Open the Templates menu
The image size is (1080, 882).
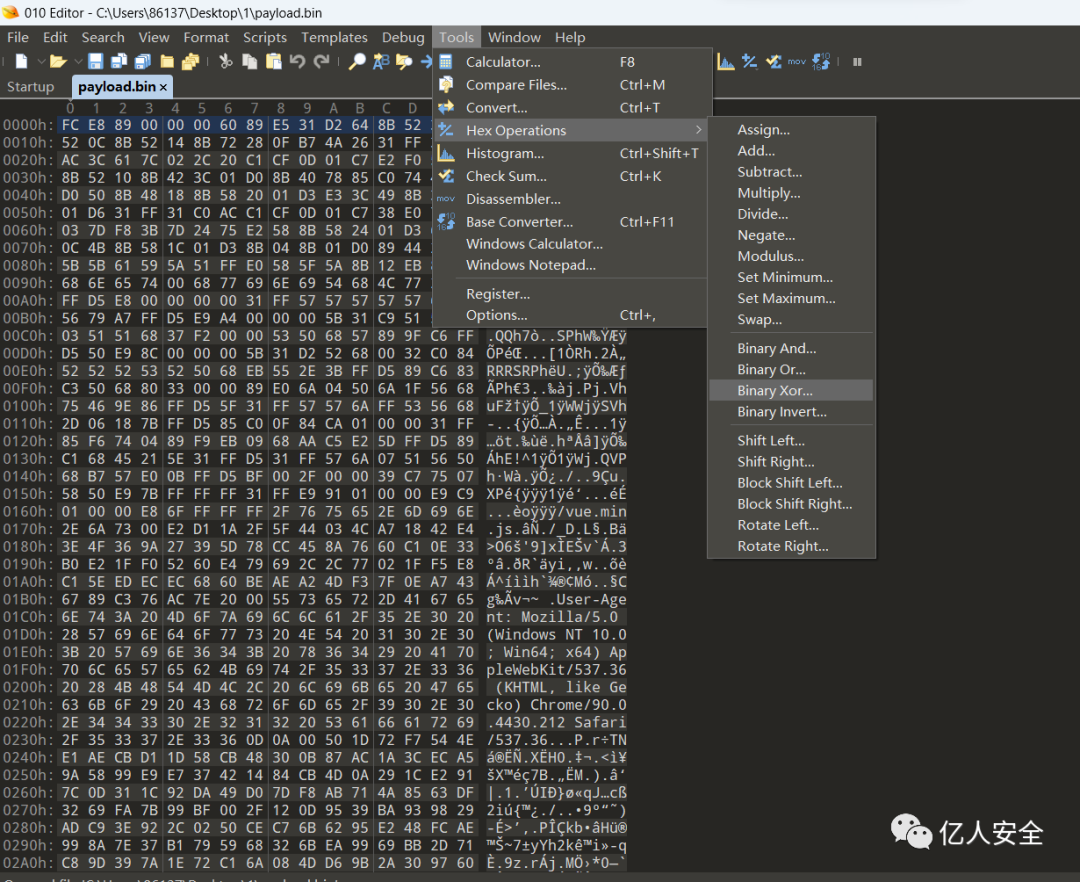point(334,37)
